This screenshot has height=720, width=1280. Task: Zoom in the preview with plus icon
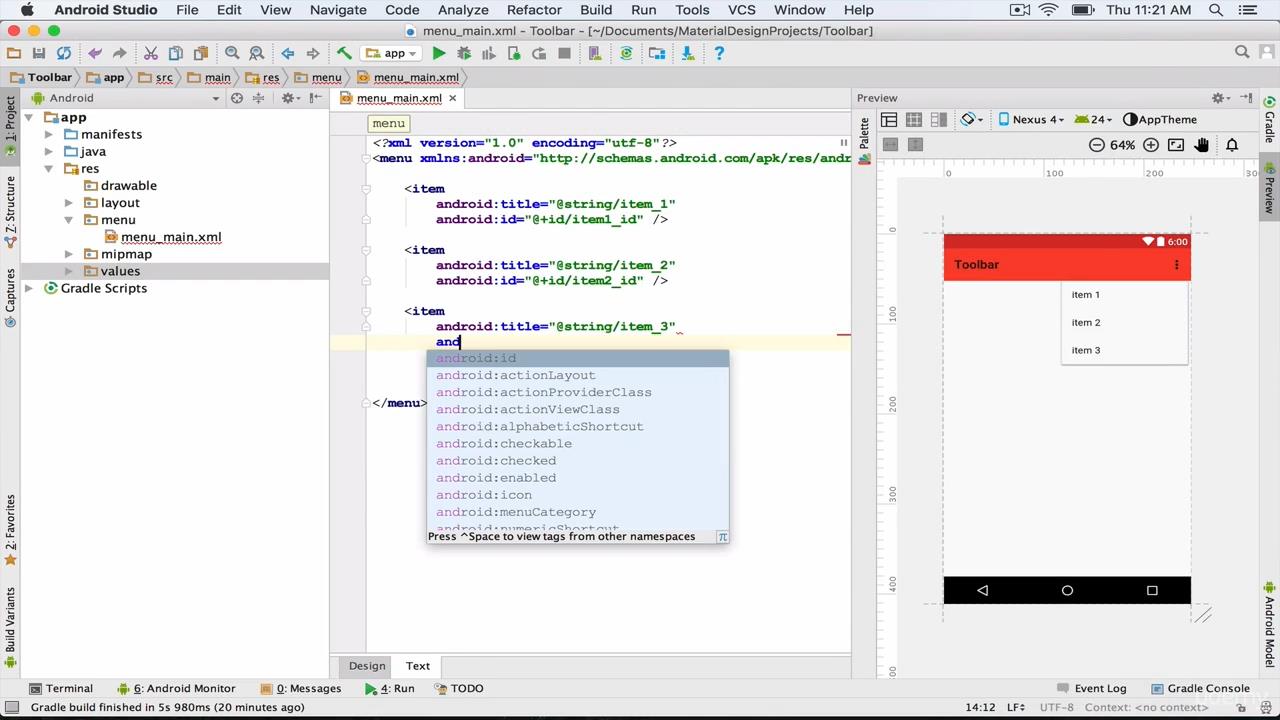(1151, 145)
